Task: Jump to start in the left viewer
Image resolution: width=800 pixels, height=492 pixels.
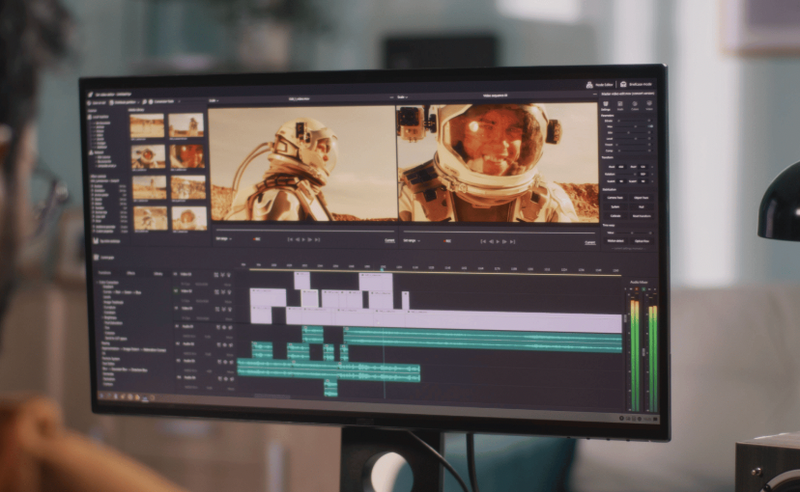Action: [290, 239]
